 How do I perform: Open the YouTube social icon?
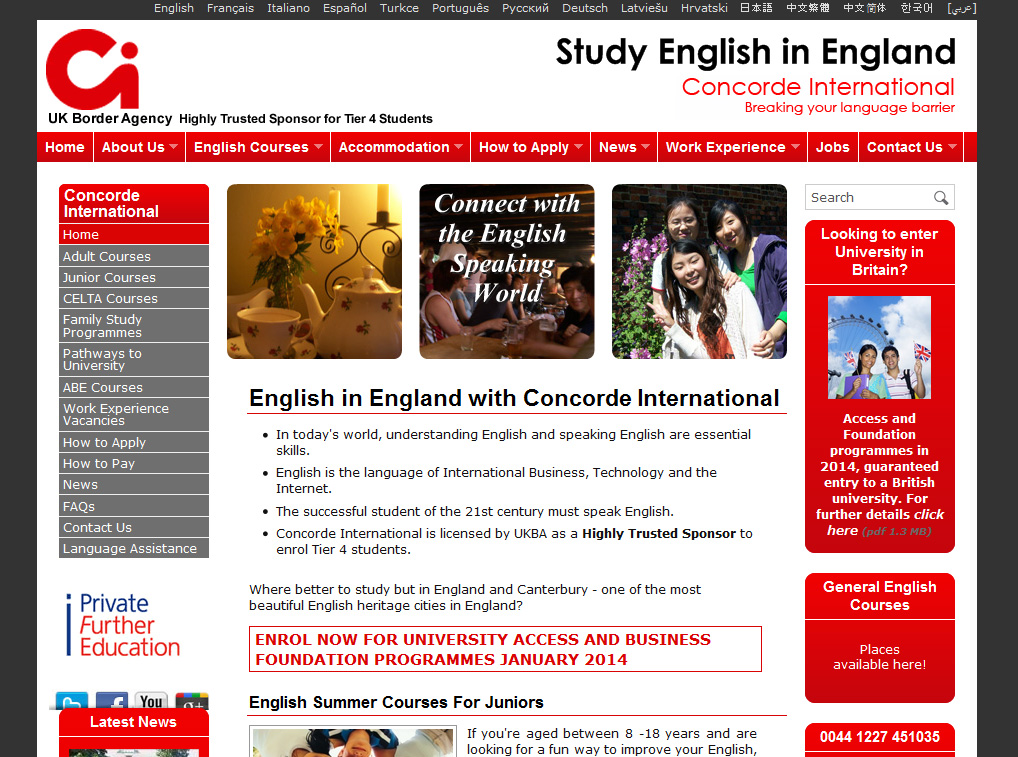151,701
